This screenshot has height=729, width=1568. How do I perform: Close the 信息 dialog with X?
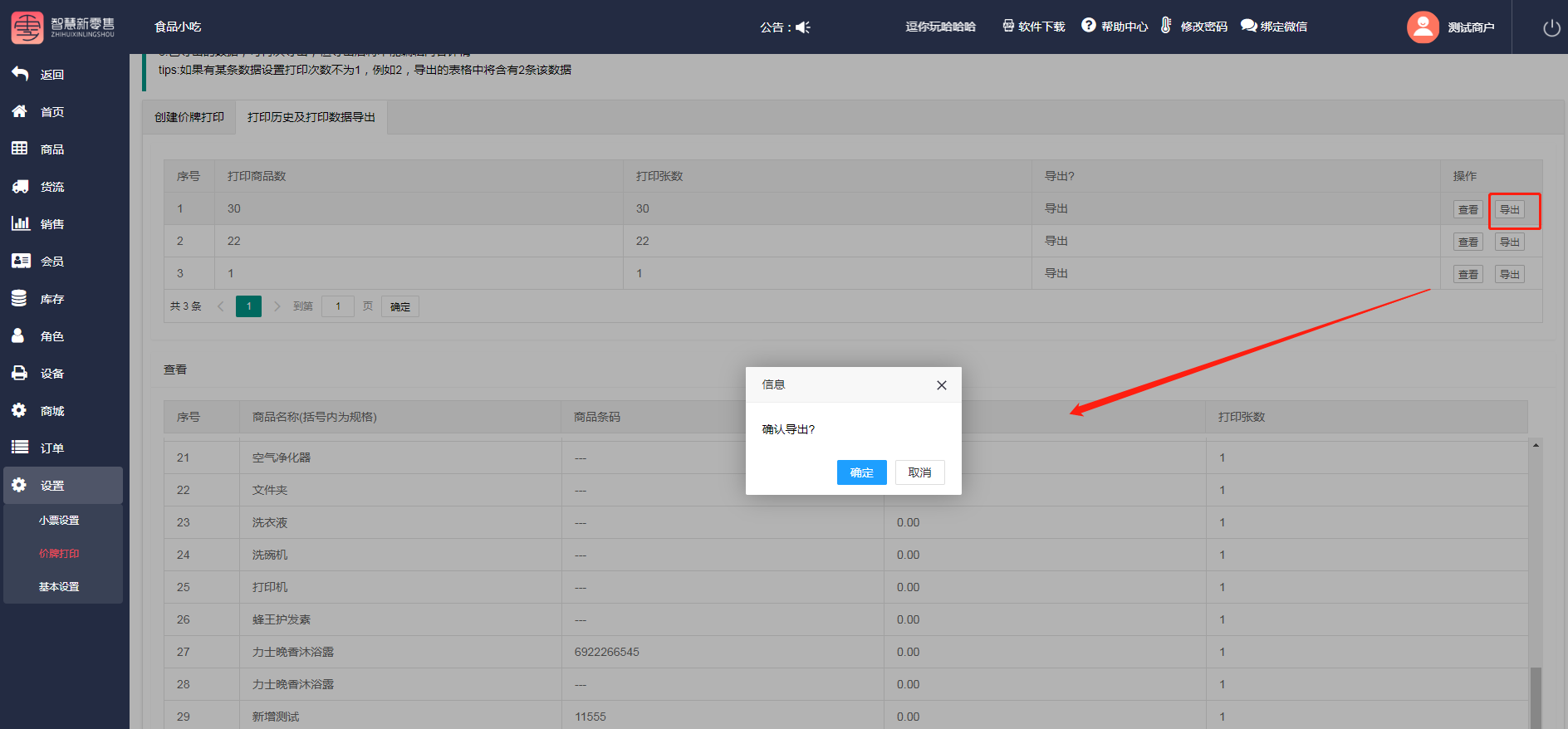coord(941,385)
